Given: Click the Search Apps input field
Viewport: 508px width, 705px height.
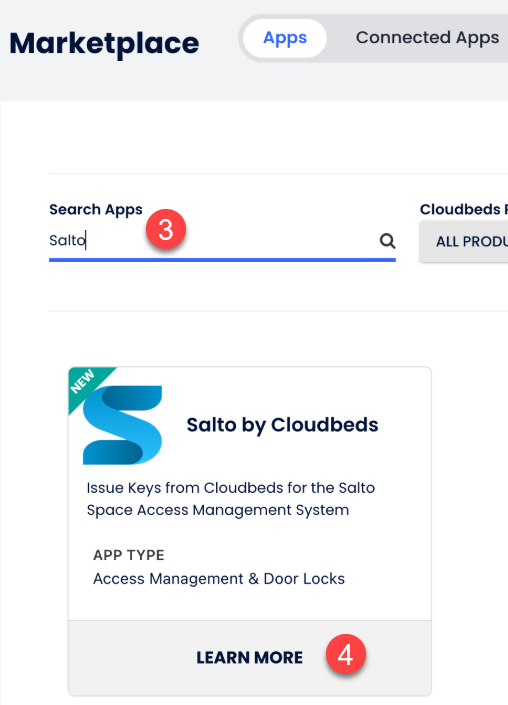Looking at the screenshot, I should (223, 241).
